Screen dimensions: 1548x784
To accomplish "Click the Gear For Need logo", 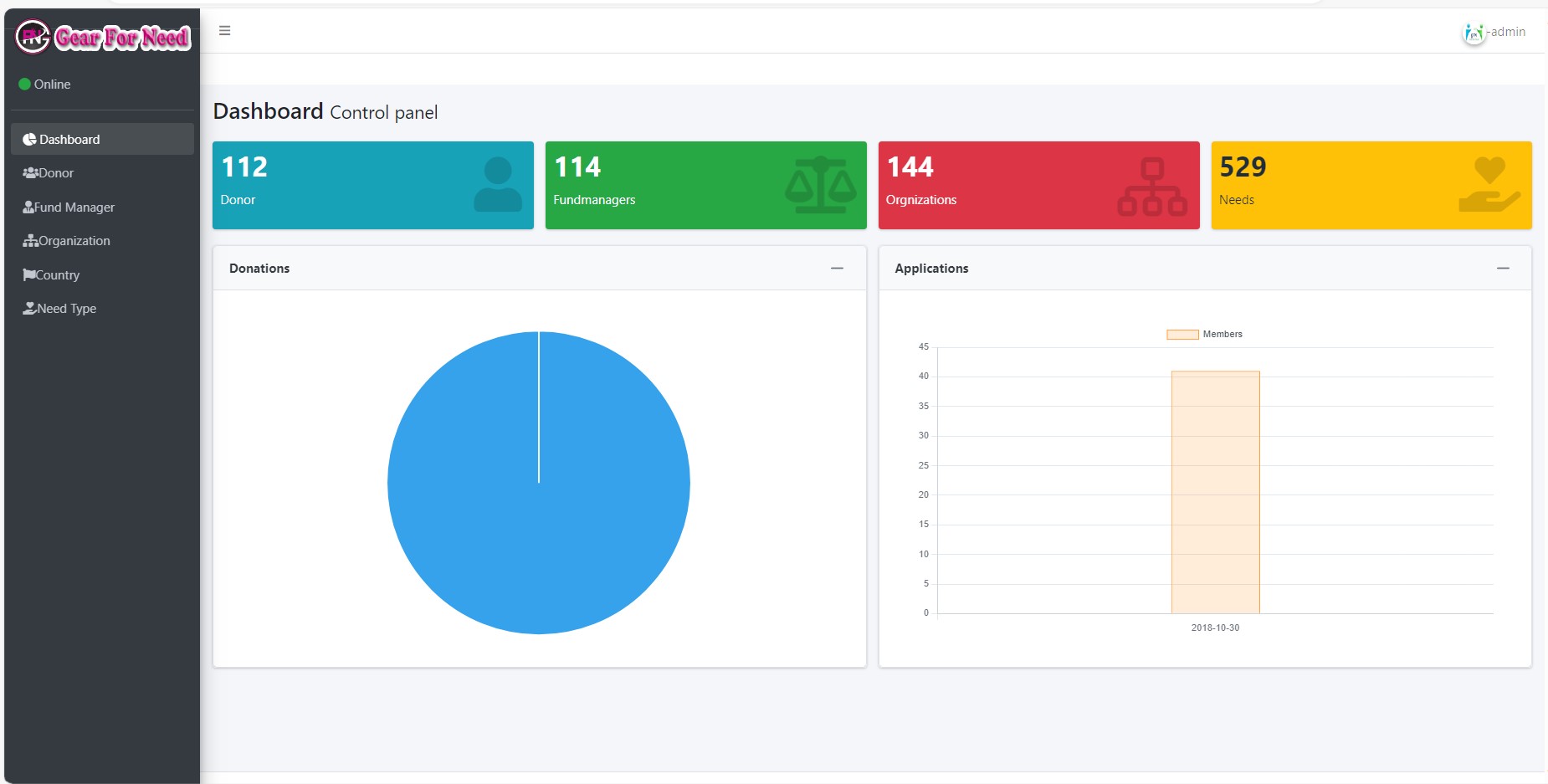I will point(103,37).
